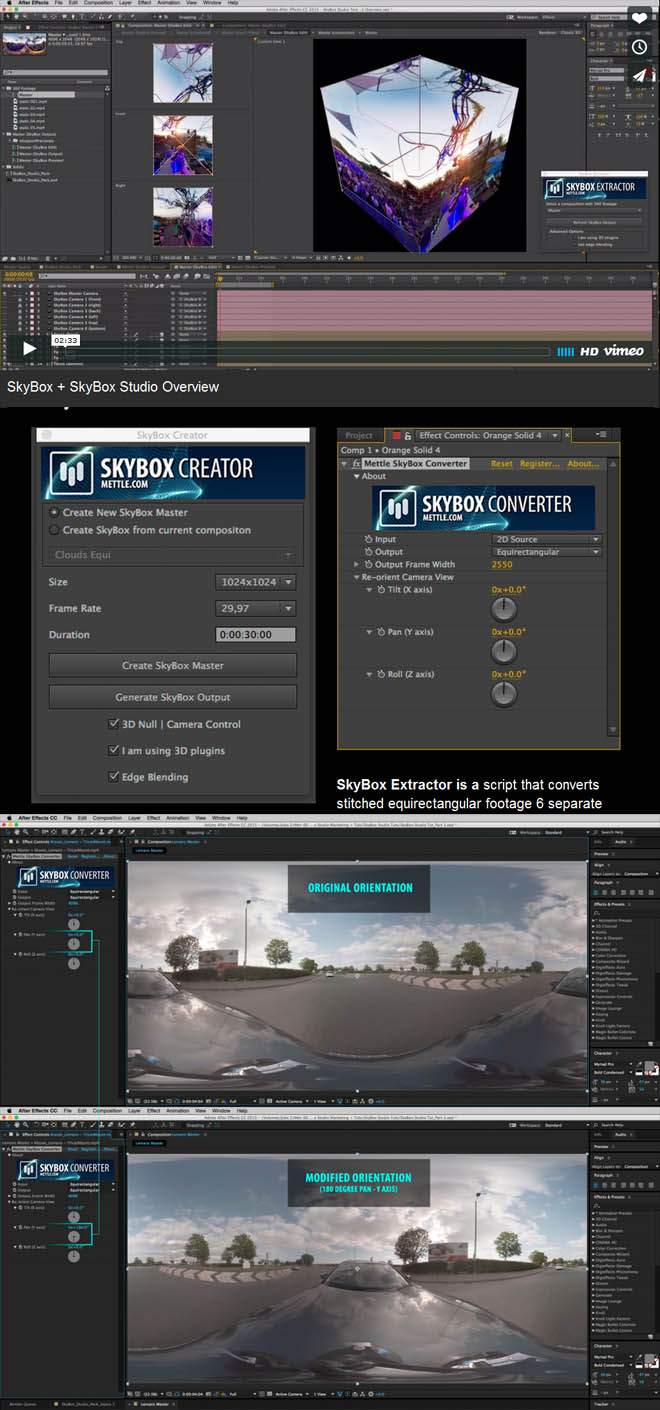Image resolution: width=660 pixels, height=1410 pixels.
Task: Like the video with the heart icon
Action: coord(639,19)
